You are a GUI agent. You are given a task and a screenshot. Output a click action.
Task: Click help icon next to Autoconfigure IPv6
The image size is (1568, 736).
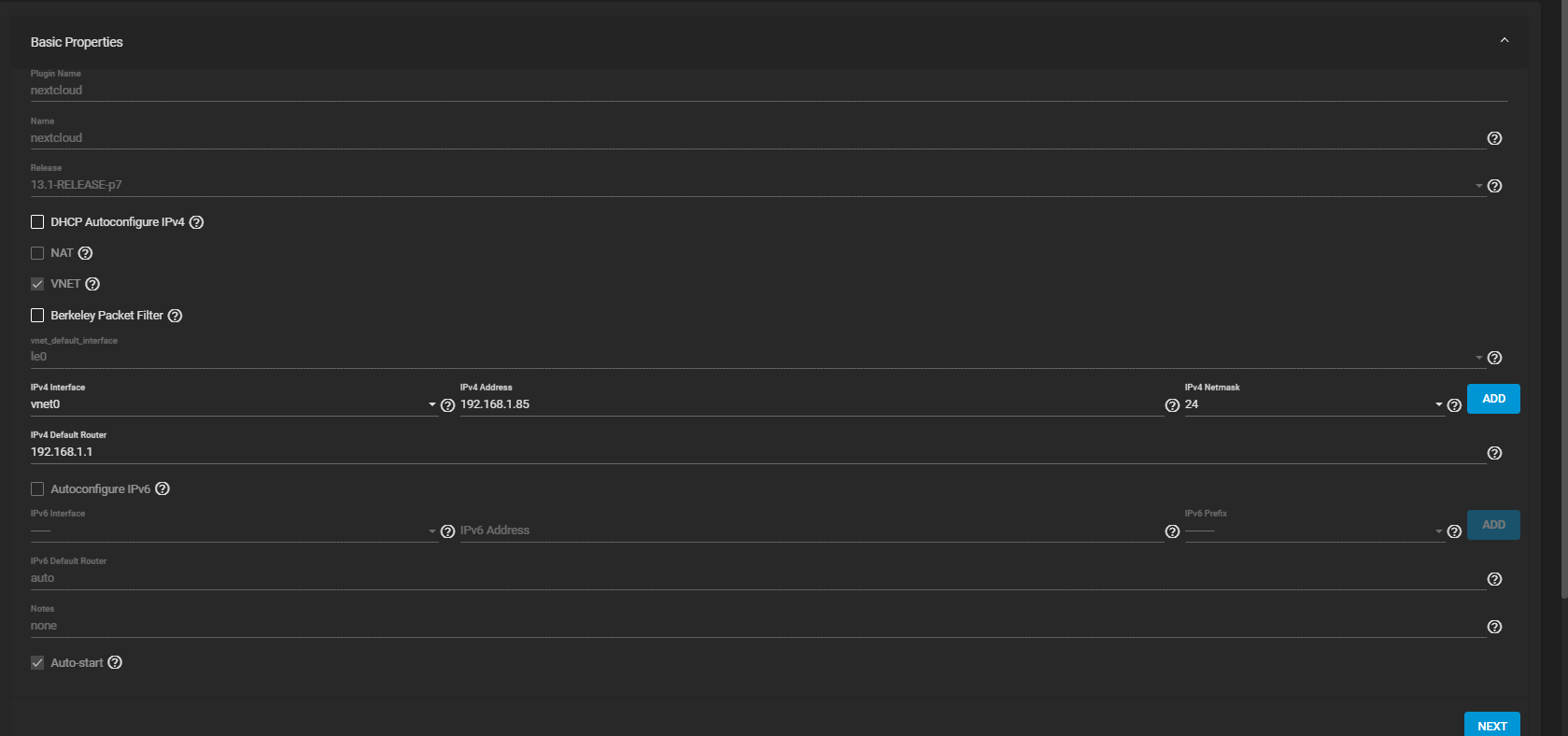162,488
